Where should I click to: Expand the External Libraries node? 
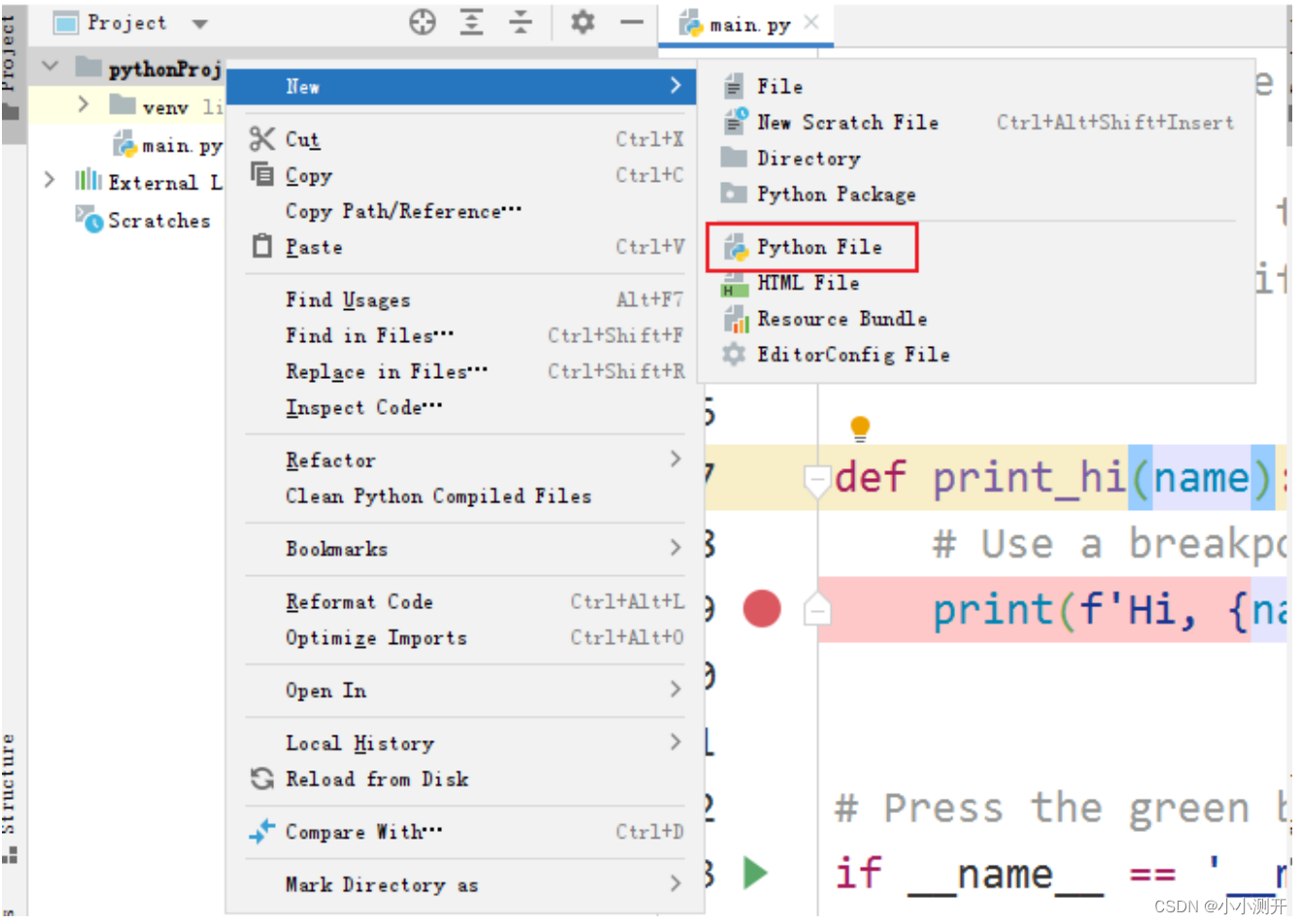click(x=49, y=181)
